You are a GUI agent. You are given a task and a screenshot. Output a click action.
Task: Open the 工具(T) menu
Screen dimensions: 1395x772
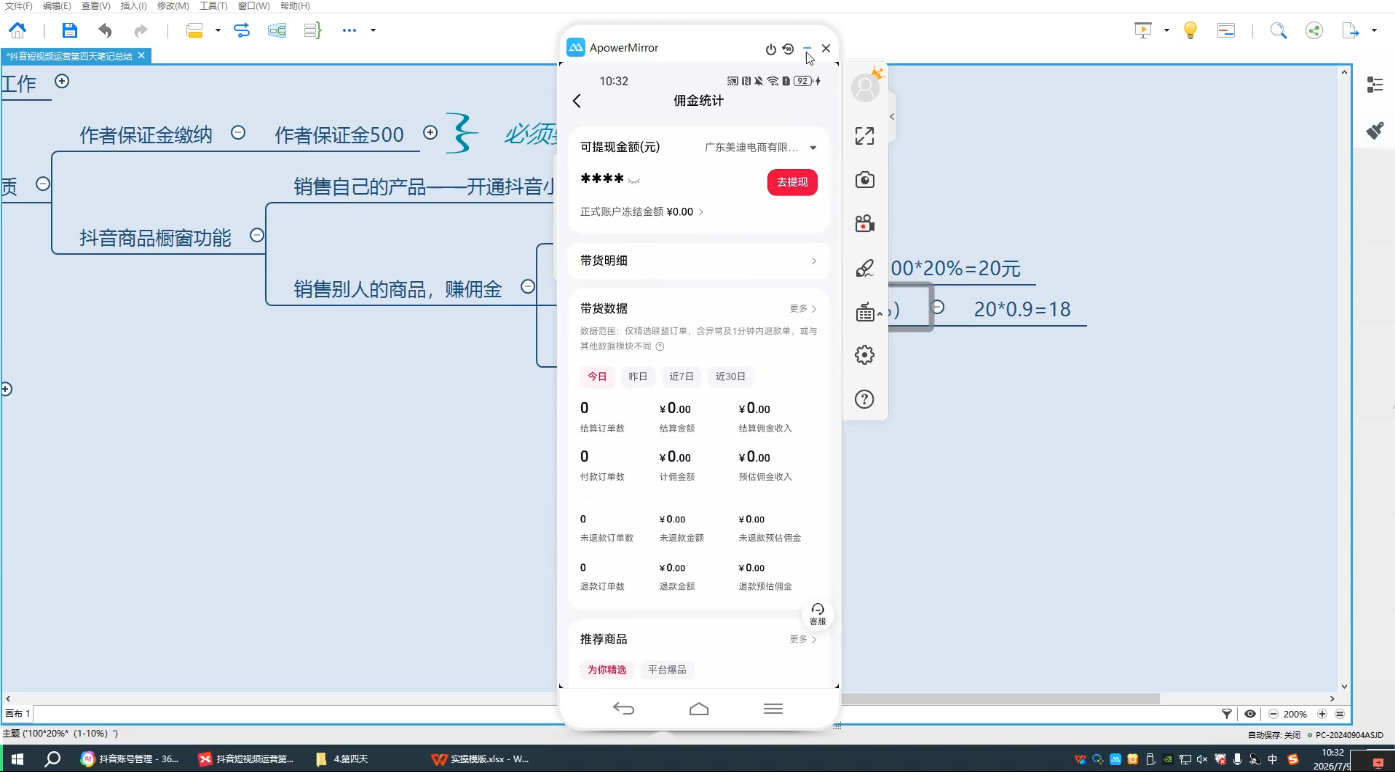213,6
